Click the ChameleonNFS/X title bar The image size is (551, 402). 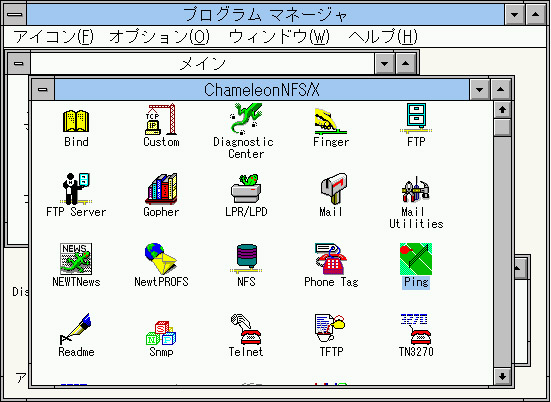pos(262,90)
